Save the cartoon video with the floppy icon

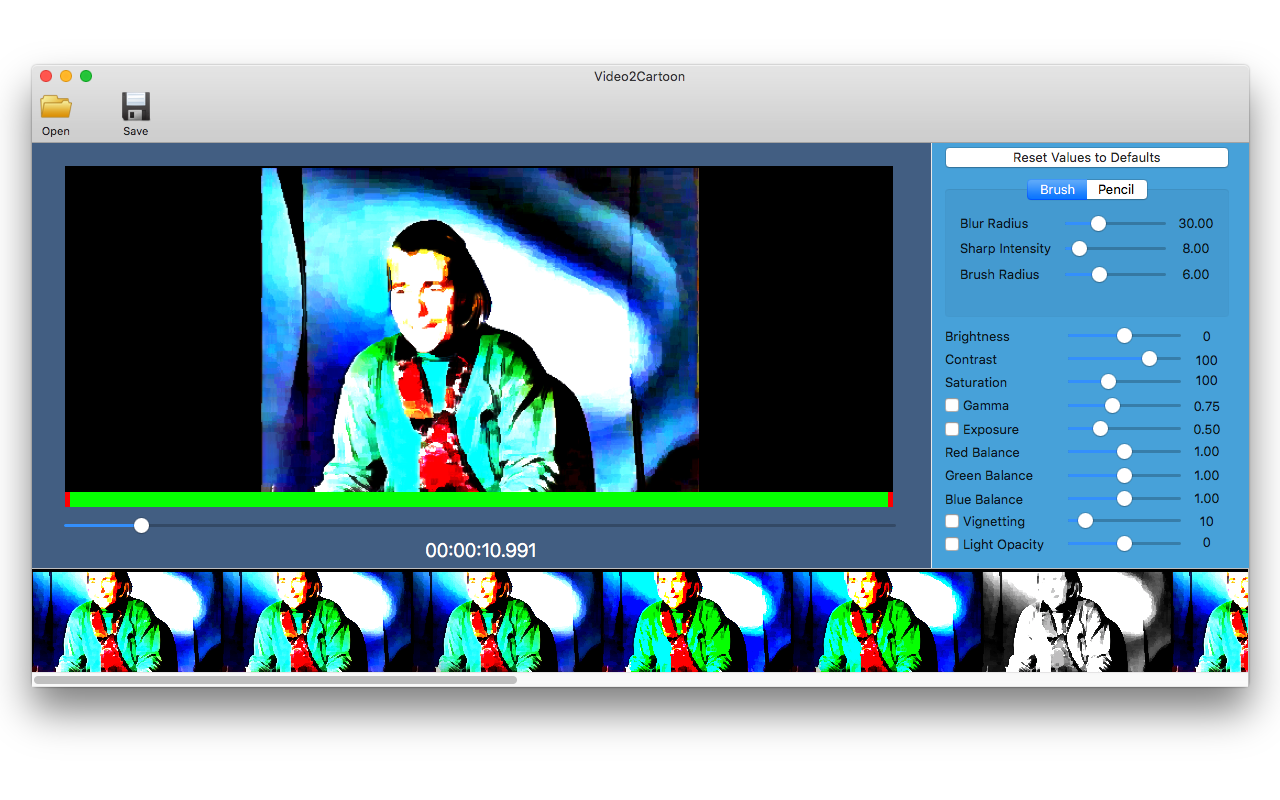tap(135, 106)
